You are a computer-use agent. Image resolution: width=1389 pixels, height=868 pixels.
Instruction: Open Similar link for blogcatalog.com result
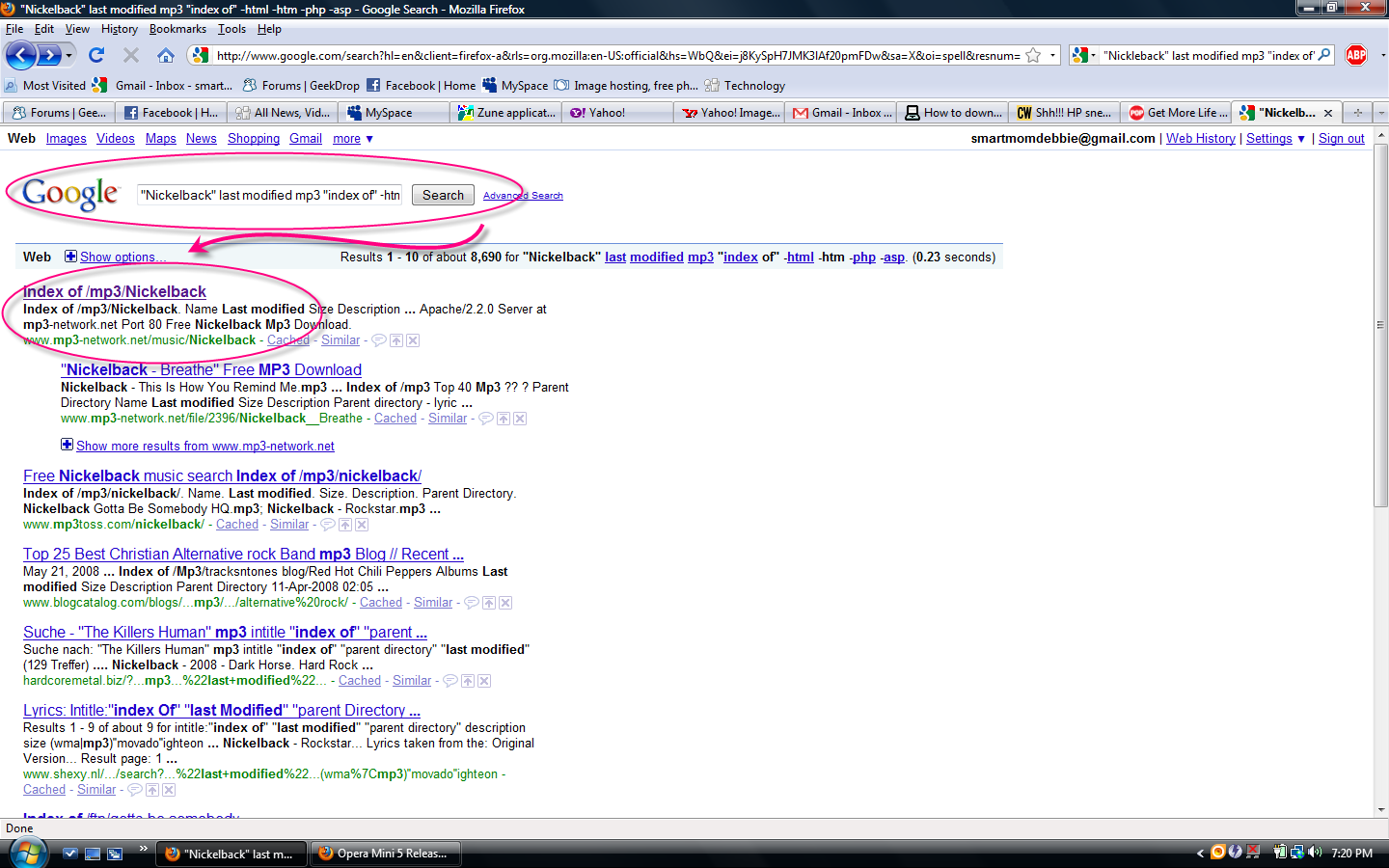(x=433, y=603)
